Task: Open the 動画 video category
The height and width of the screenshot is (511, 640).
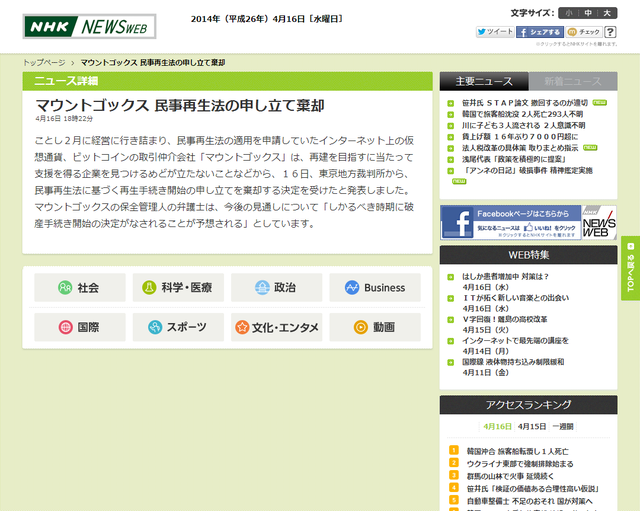Action: [x=375, y=327]
